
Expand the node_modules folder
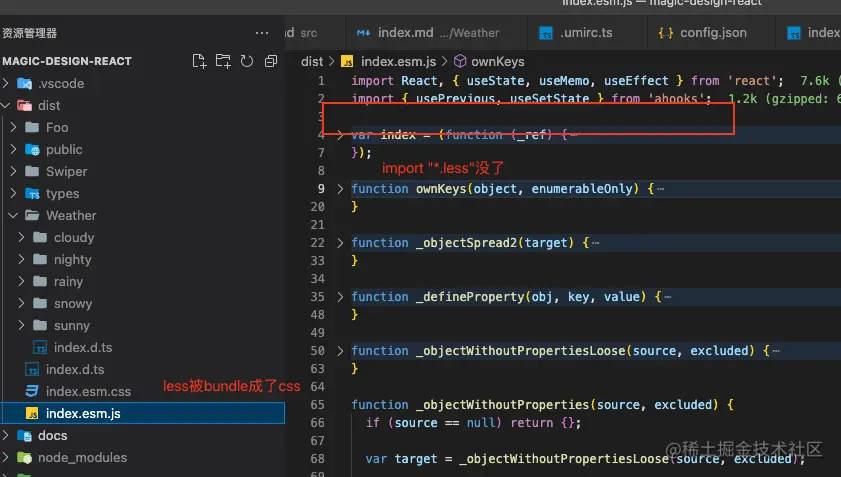tap(6, 457)
